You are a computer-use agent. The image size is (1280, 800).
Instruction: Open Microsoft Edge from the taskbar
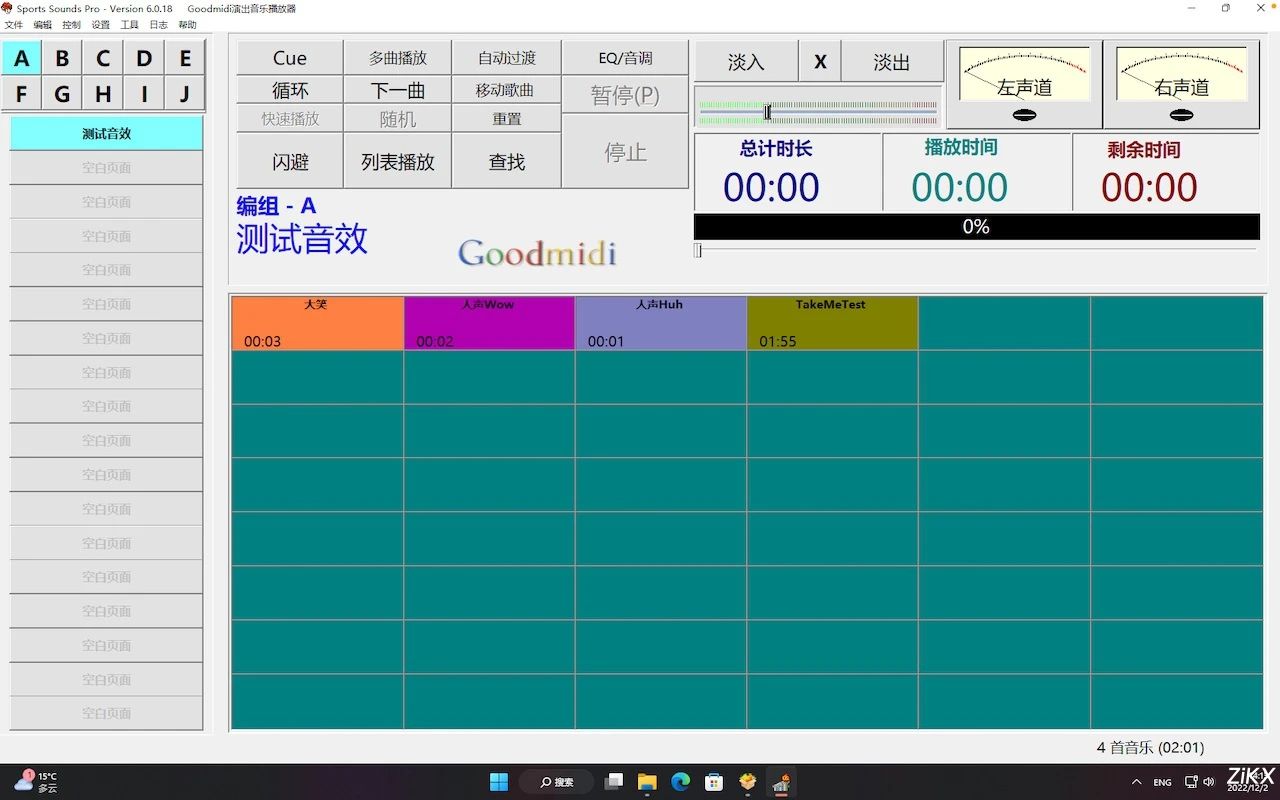[680, 782]
